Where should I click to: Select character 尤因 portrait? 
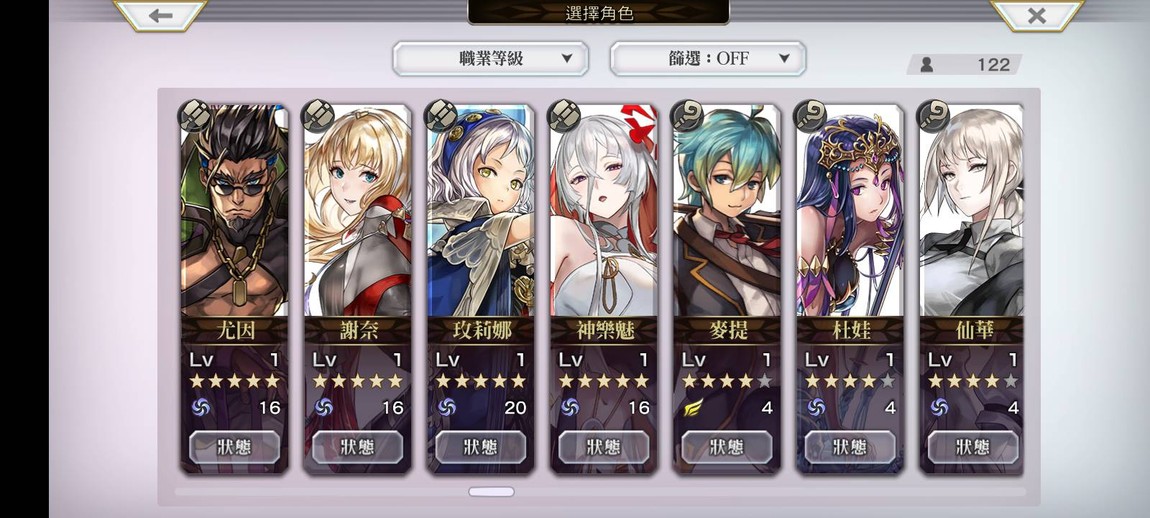coord(234,210)
